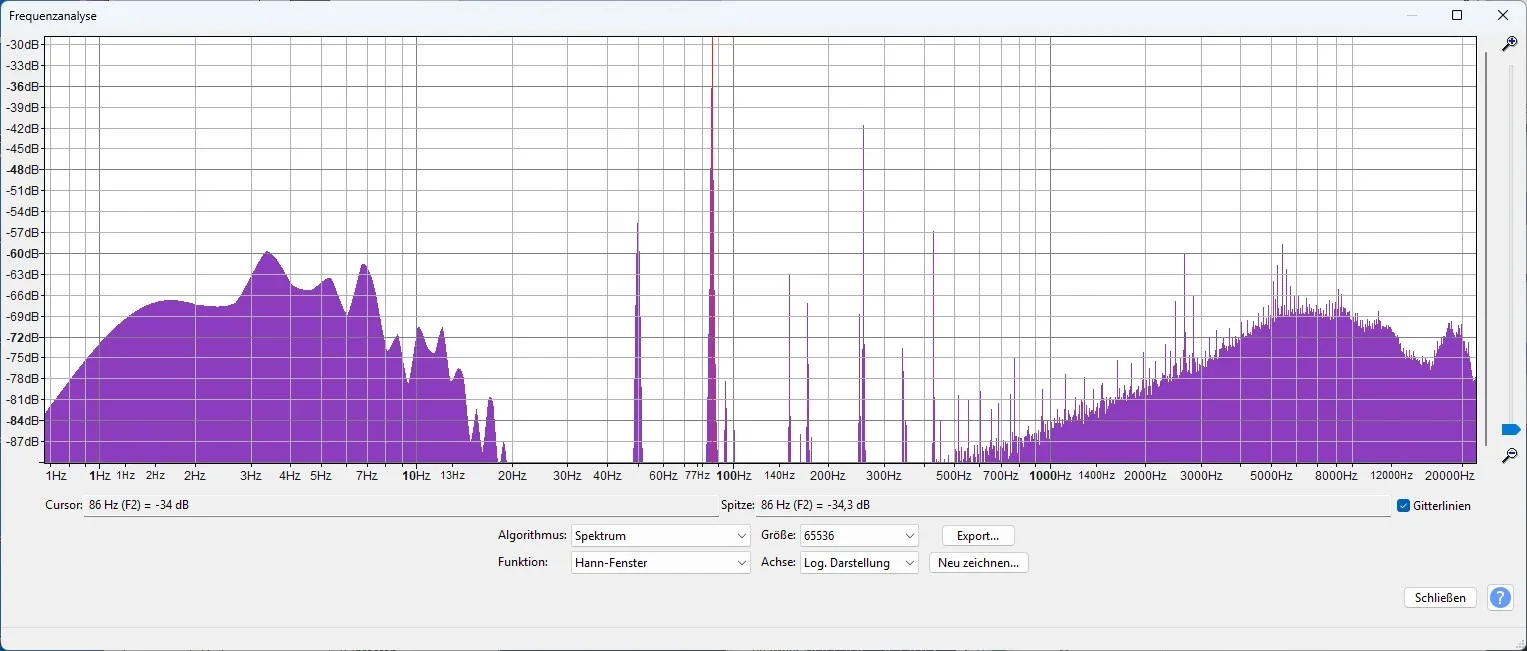Click the Achse: label

tap(778, 562)
